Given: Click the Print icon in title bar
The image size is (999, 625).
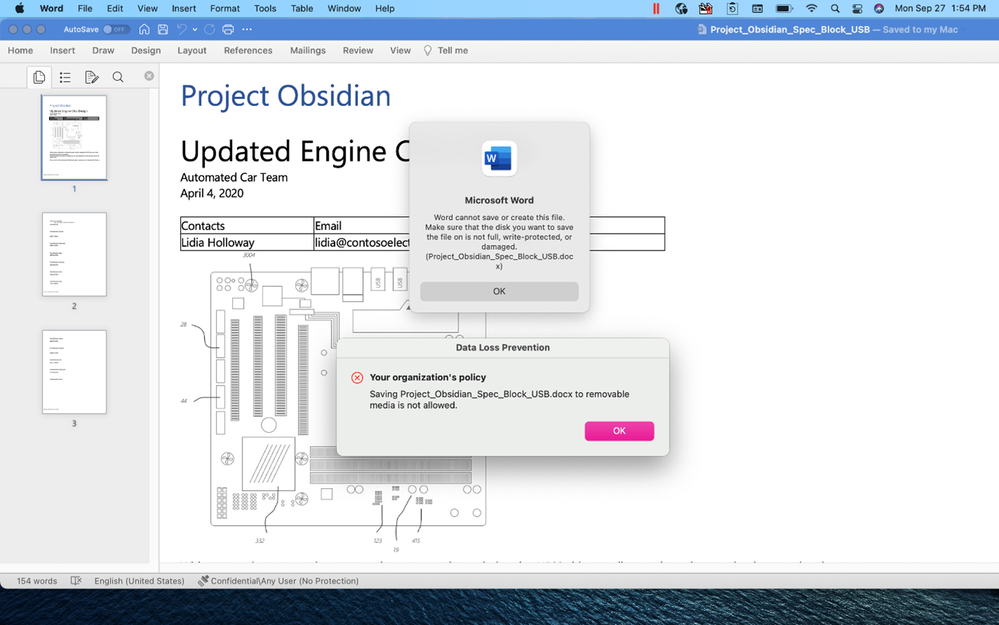Looking at the screenshot, I should 228,29.
